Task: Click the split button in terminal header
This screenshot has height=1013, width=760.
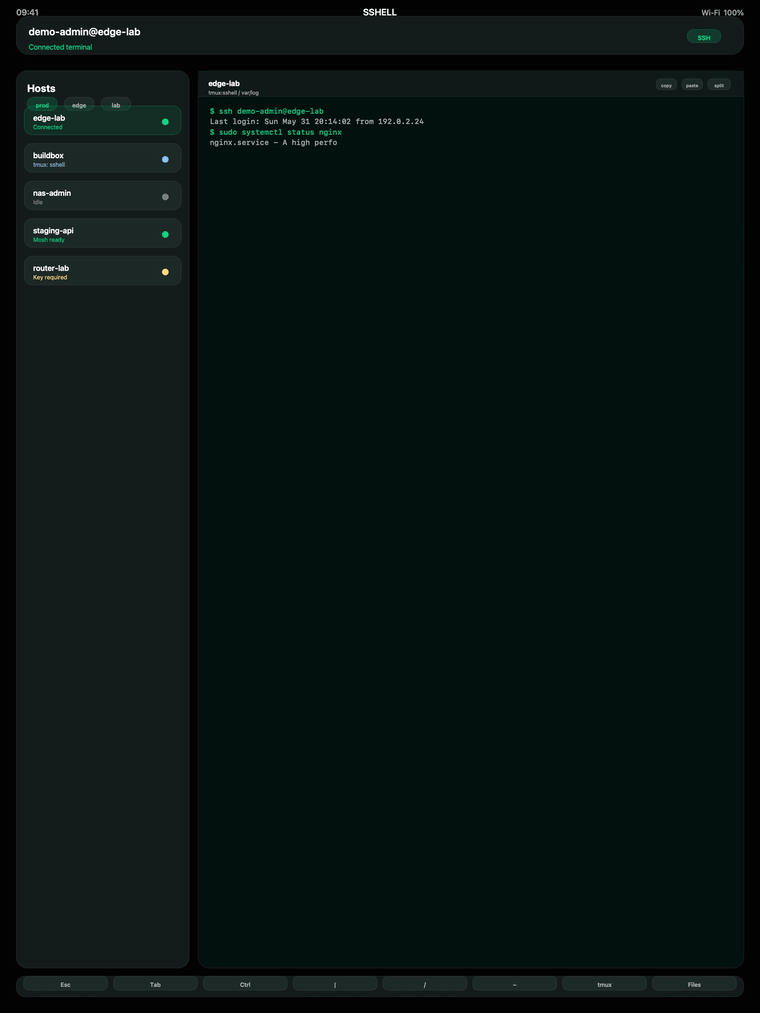Action: (719, 85)
